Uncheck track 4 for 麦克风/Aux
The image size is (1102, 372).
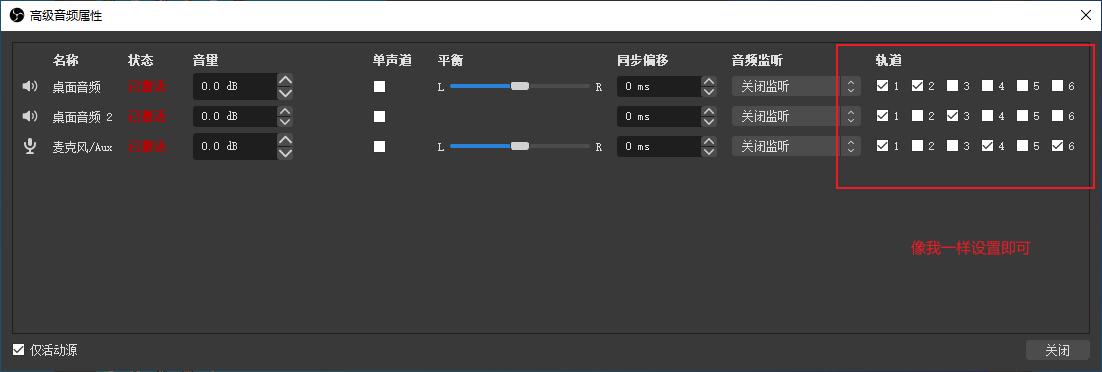987,146
